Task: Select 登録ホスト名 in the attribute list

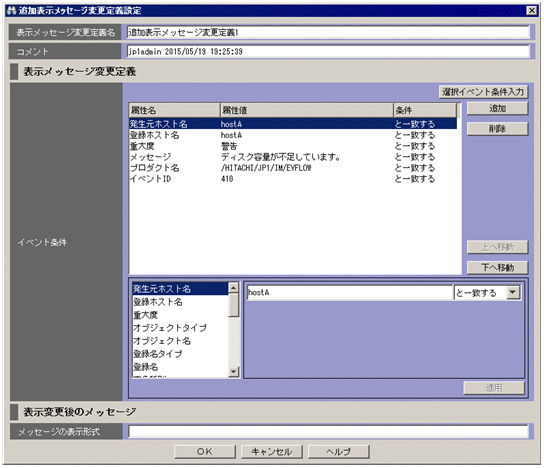Action: [x=180, y=302]
